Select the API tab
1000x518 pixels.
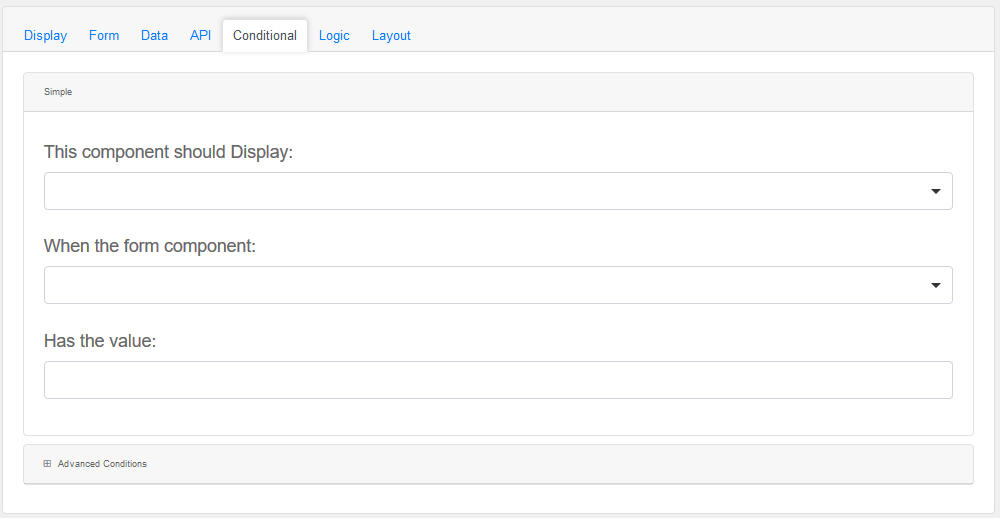[200, 35]
